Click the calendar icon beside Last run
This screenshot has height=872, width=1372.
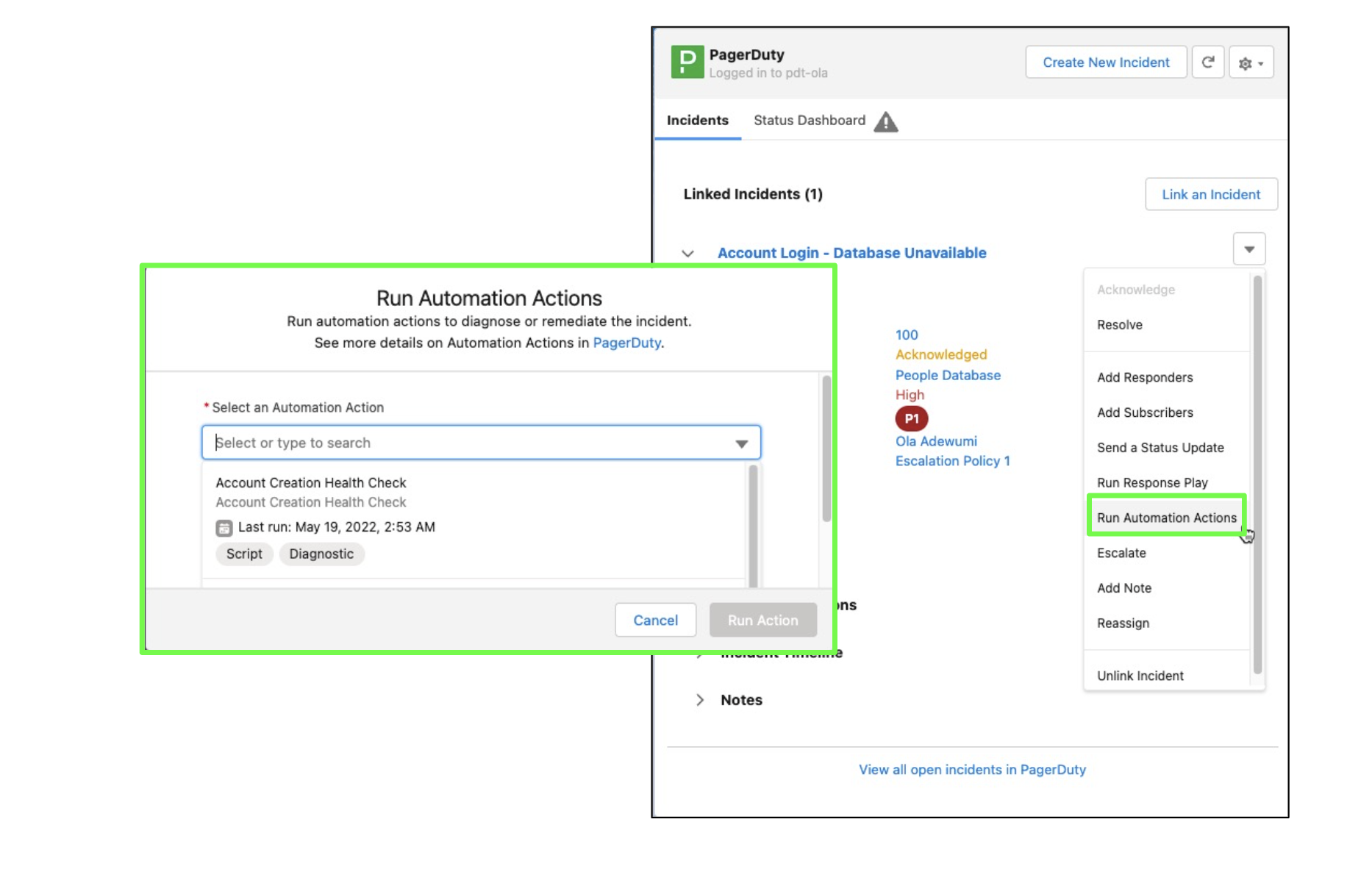point(224,528)
